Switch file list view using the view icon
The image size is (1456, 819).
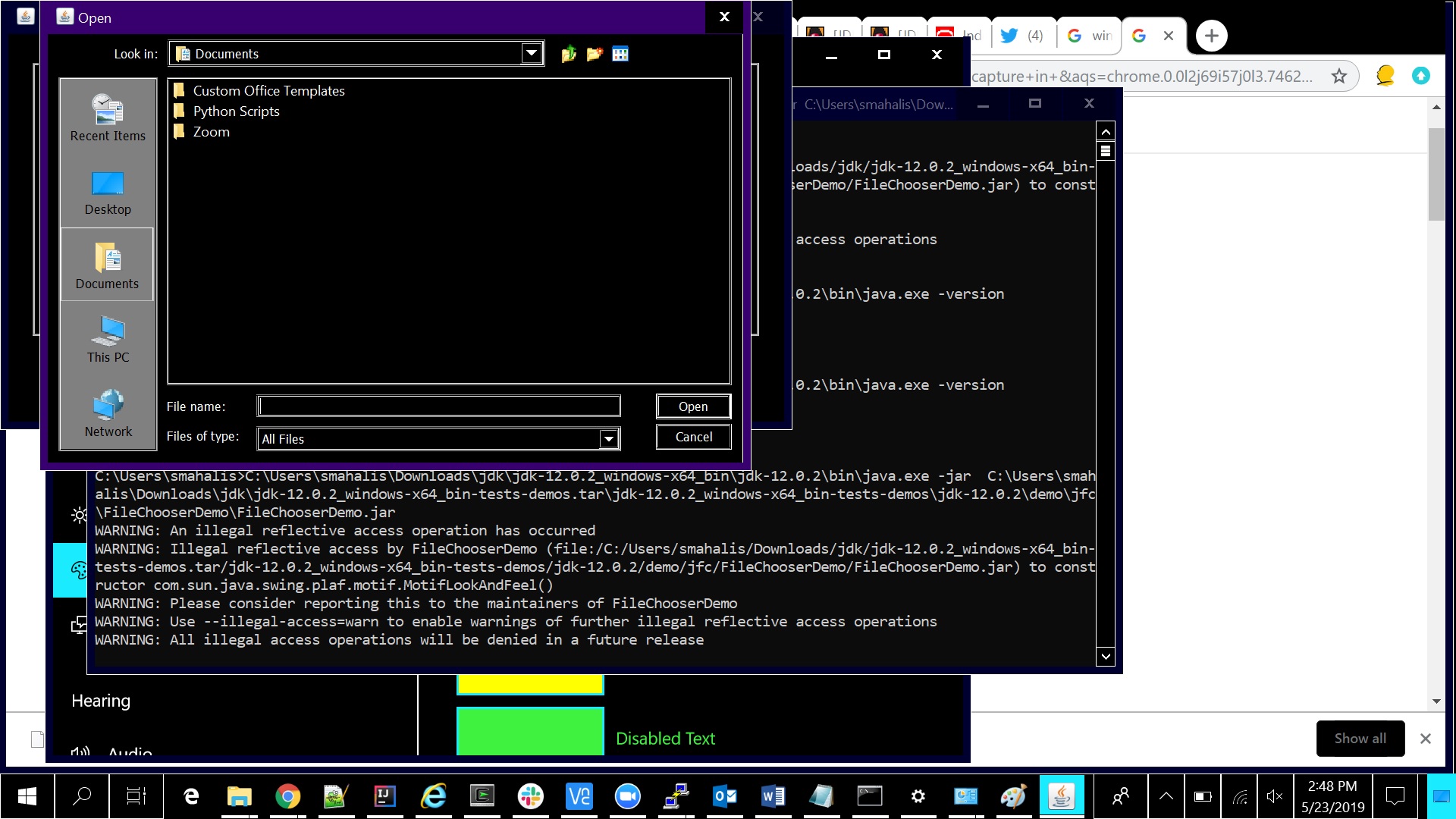click(x=620, y=54)
